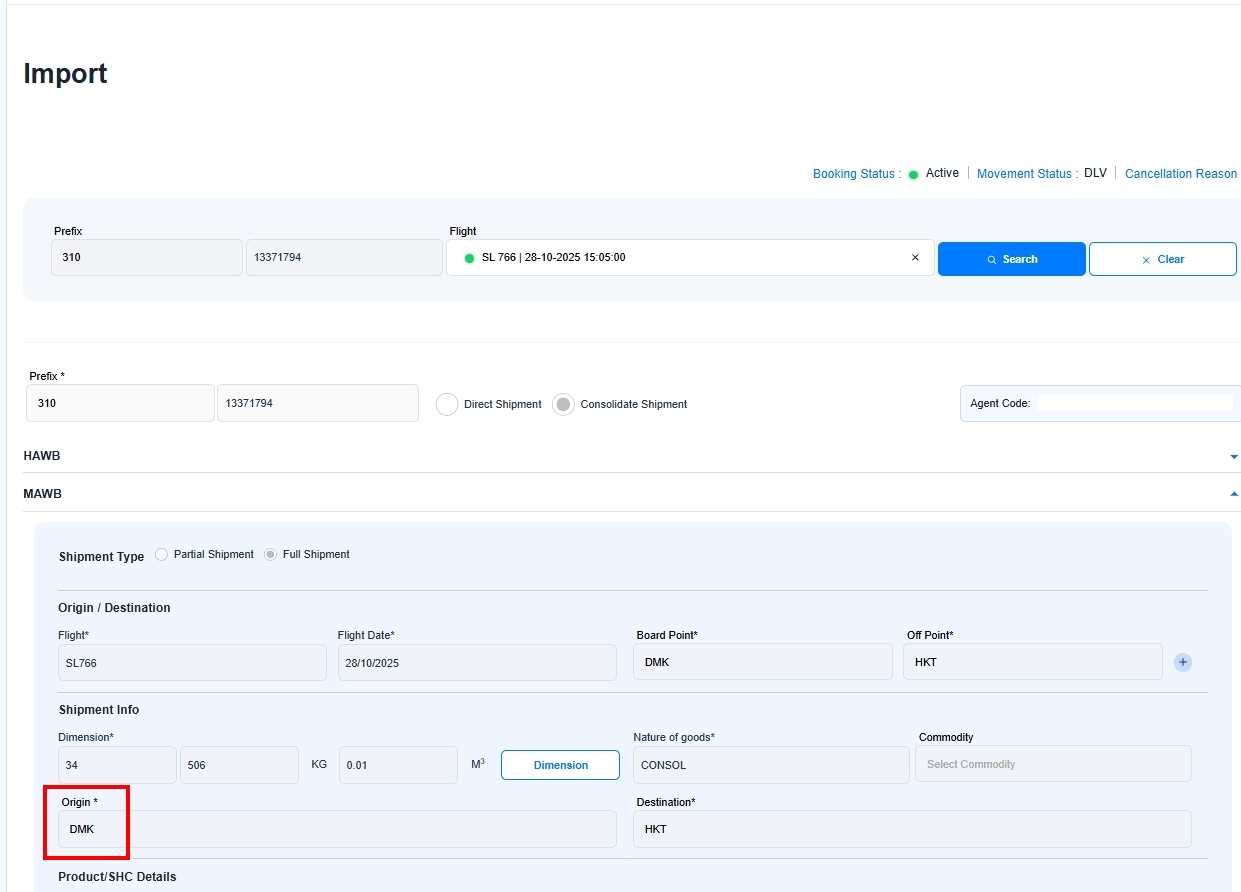Click the Destination field showing HKT
This screenshot has height=892, width=1241.
click(x=911, y=829)
